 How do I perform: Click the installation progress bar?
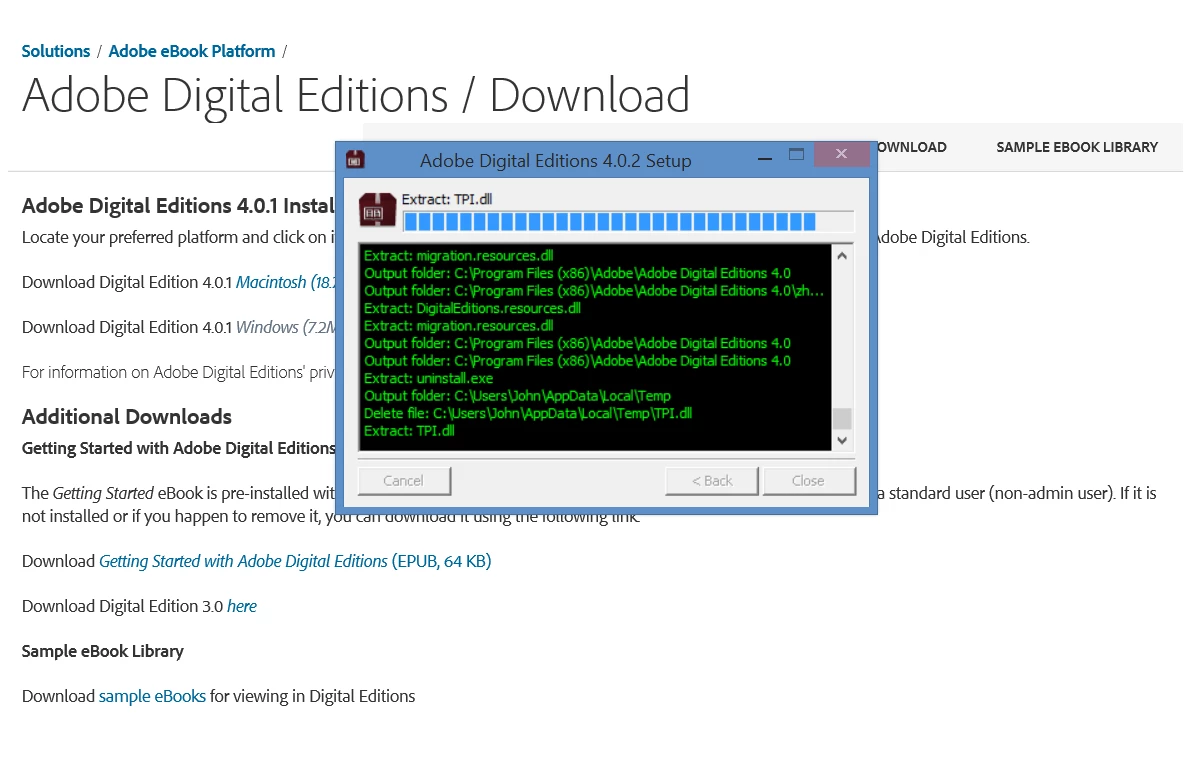pyautogui.click(x=628, y=222)
